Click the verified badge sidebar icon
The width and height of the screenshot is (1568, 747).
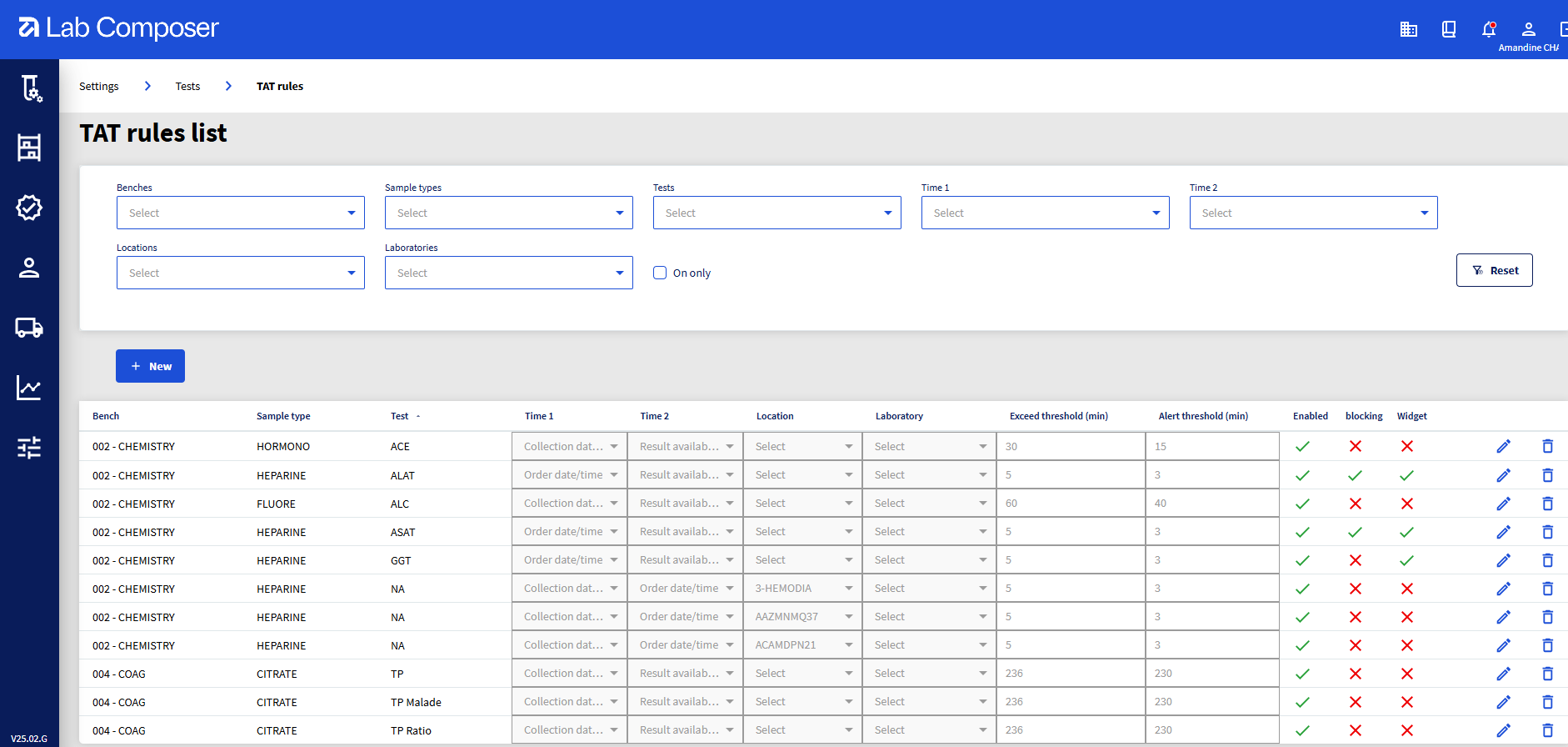(x=29, y=208)
